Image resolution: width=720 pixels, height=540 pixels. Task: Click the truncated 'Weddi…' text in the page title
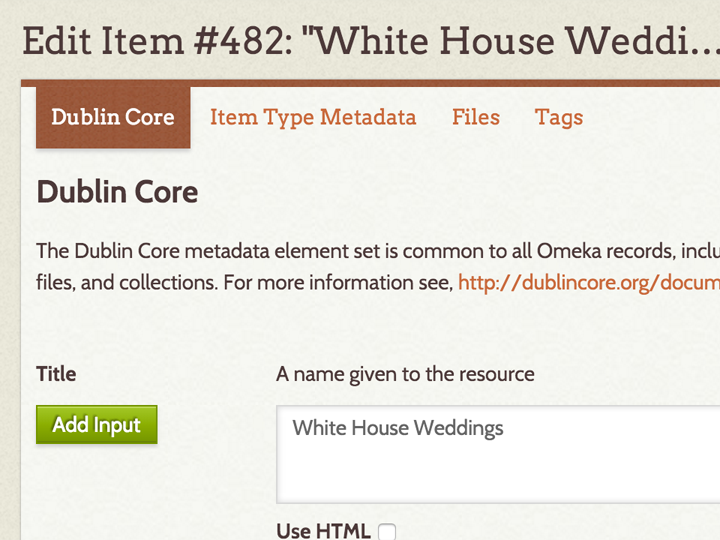pyautogui.click(x=642, y=41)
